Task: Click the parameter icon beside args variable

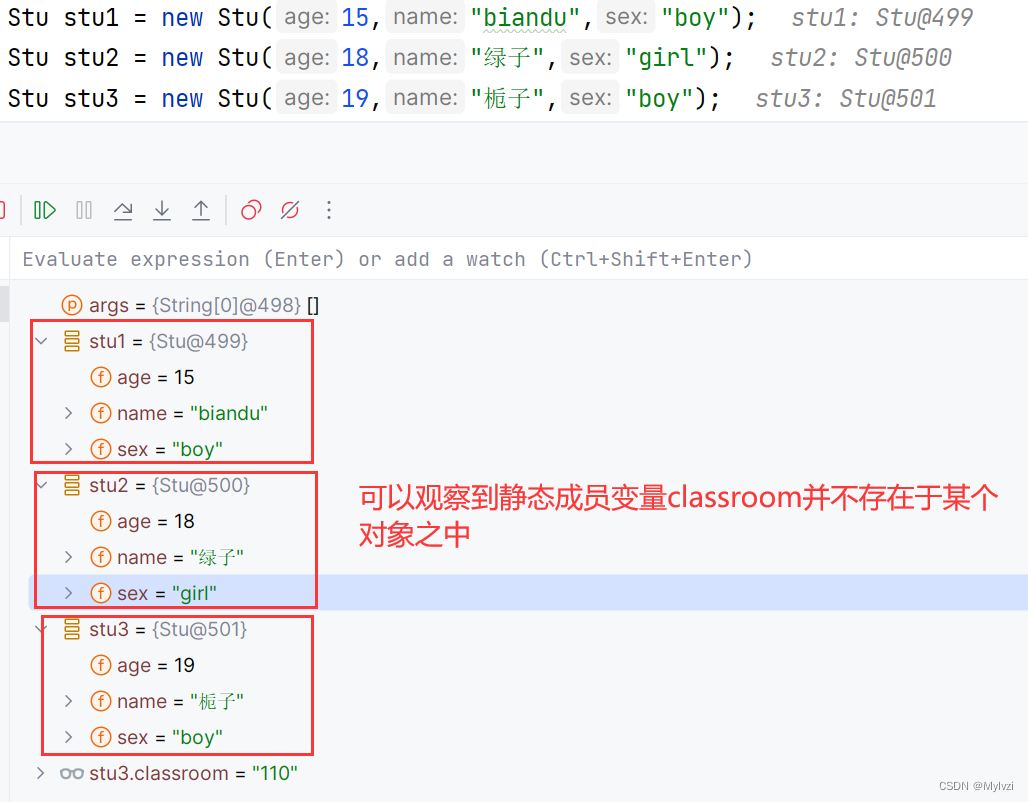Action: [70, 305]
